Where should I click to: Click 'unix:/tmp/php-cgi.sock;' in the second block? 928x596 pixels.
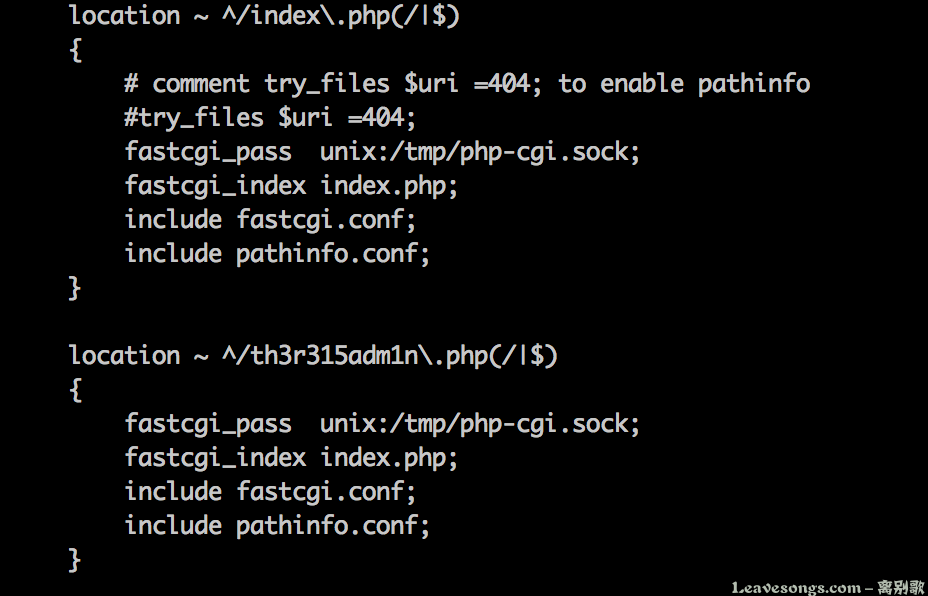click(x=480, y=424)
